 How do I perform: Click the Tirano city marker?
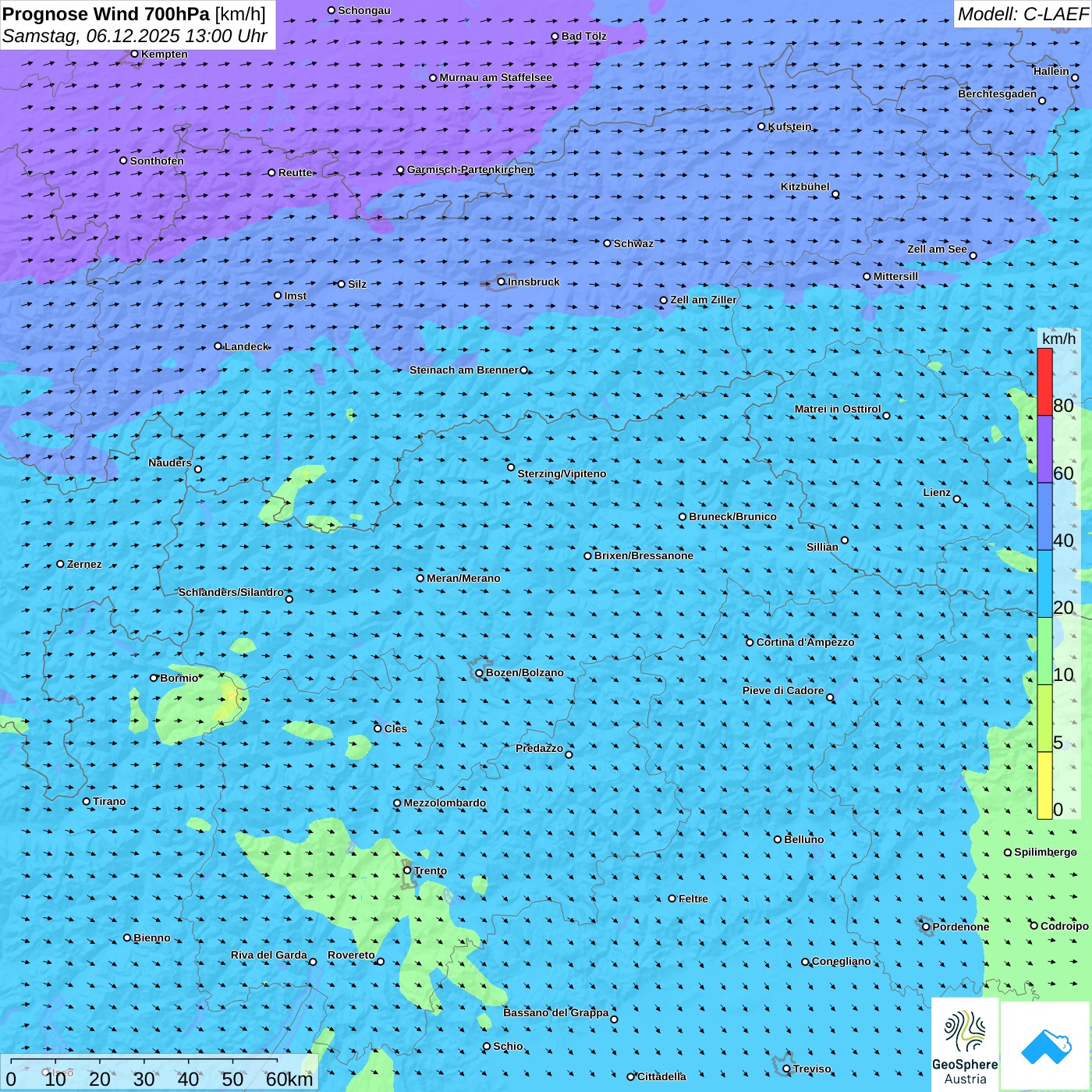tap(87, 801)
